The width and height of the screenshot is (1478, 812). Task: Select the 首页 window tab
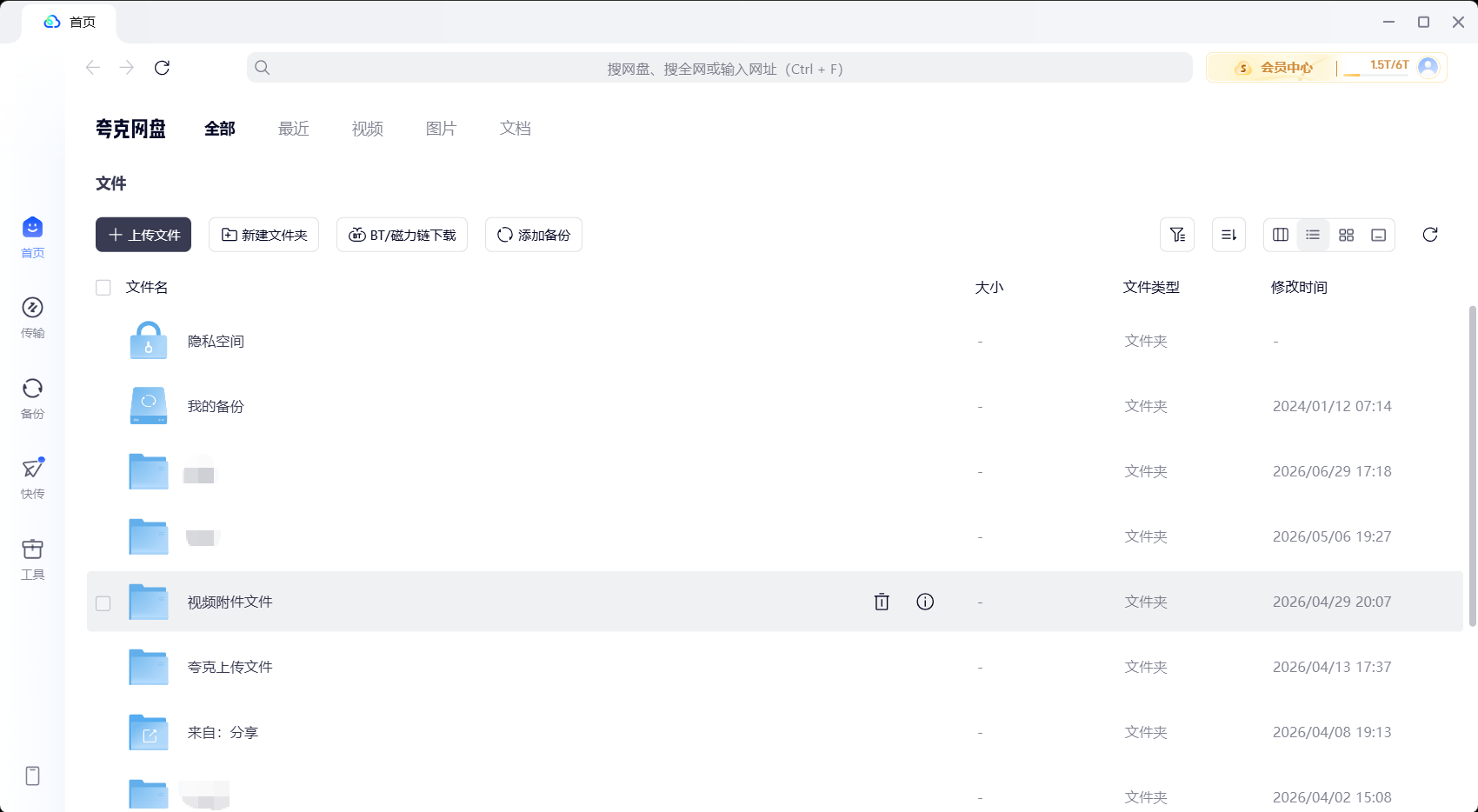click(70, 23)
